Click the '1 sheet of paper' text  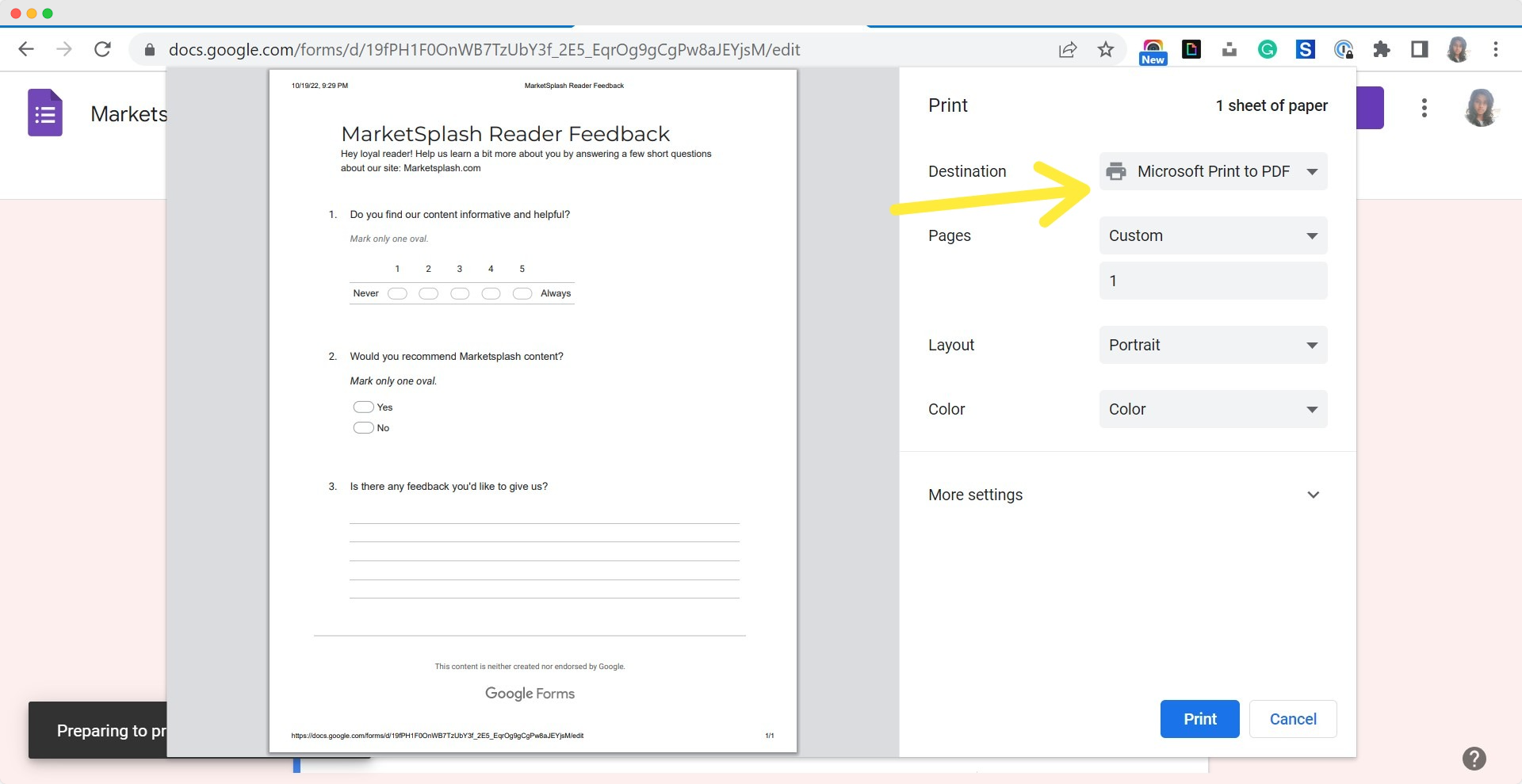(x=1272, y=105)
